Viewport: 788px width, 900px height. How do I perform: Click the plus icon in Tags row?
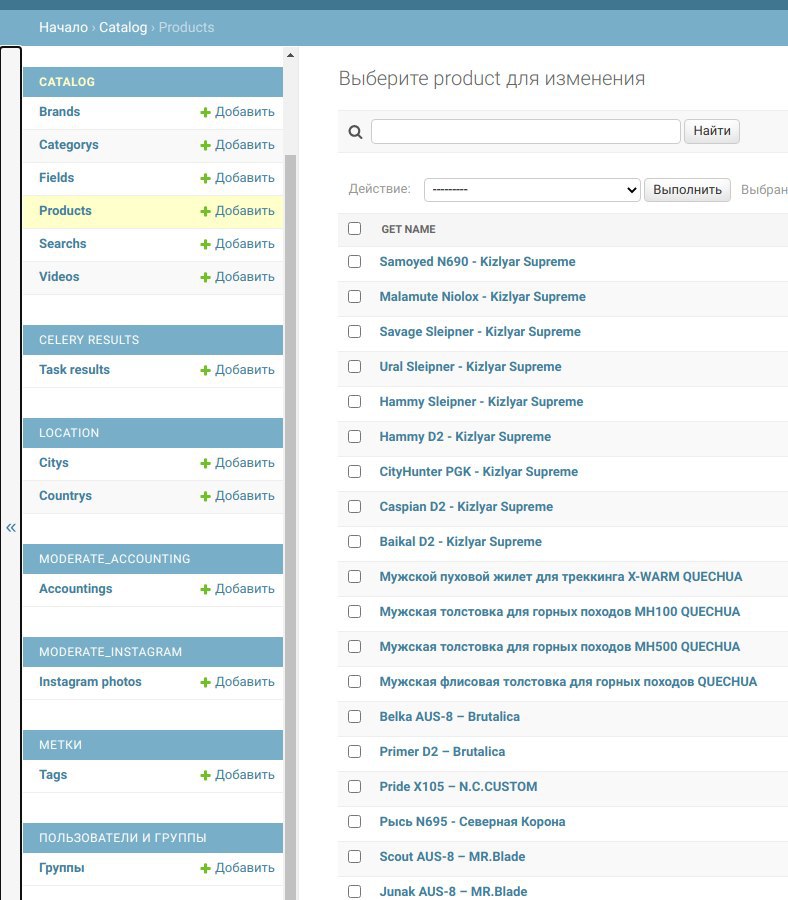coord(205,775)
